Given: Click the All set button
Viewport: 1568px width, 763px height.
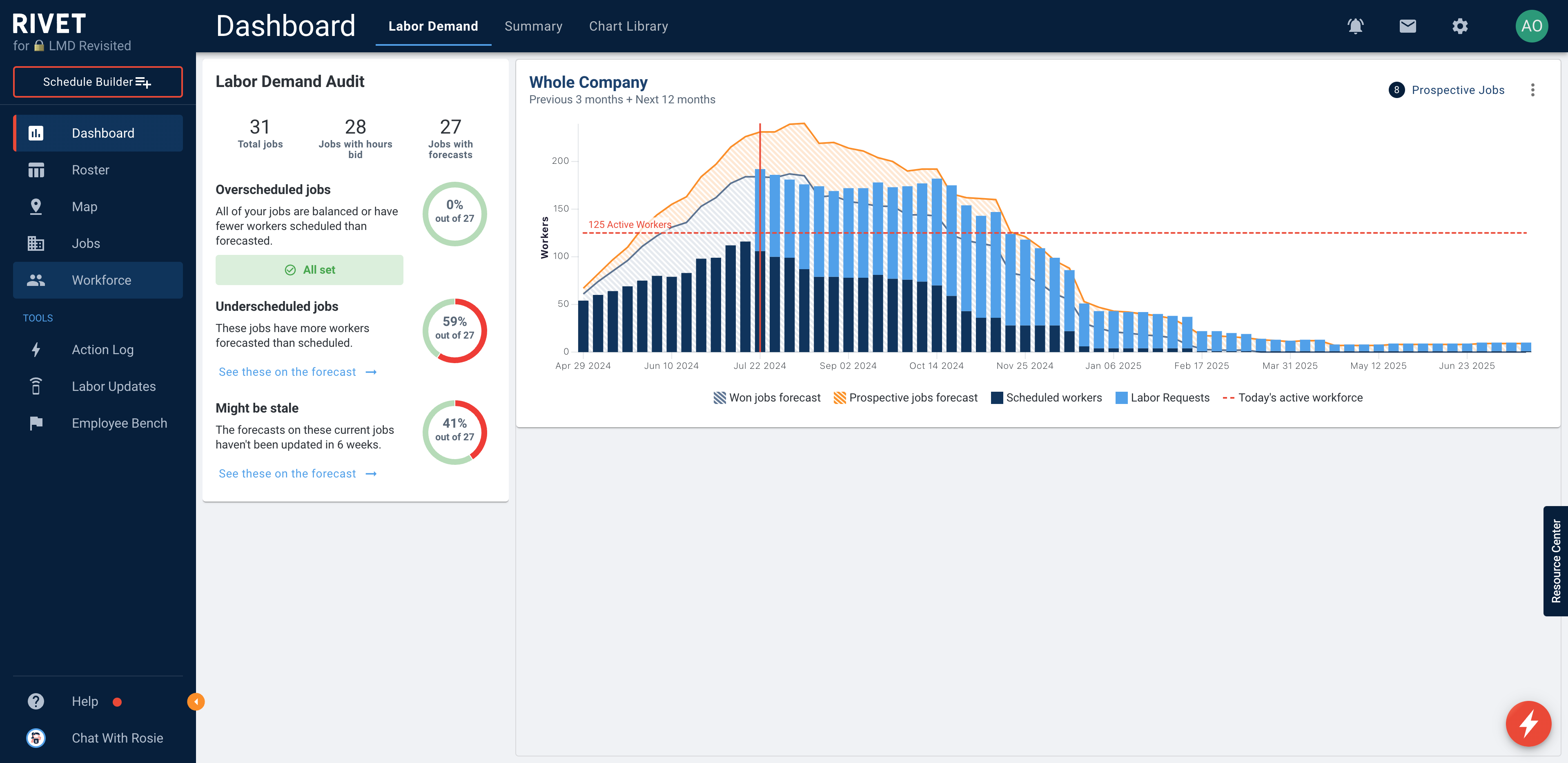Looking at the screenshot, I should (309, 270).
